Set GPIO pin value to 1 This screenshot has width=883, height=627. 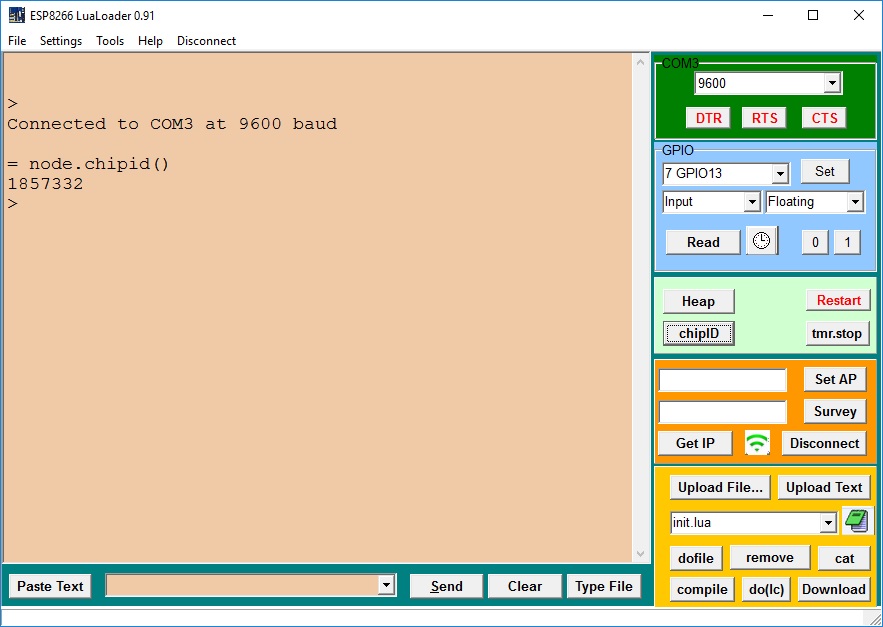pos(847,243)
